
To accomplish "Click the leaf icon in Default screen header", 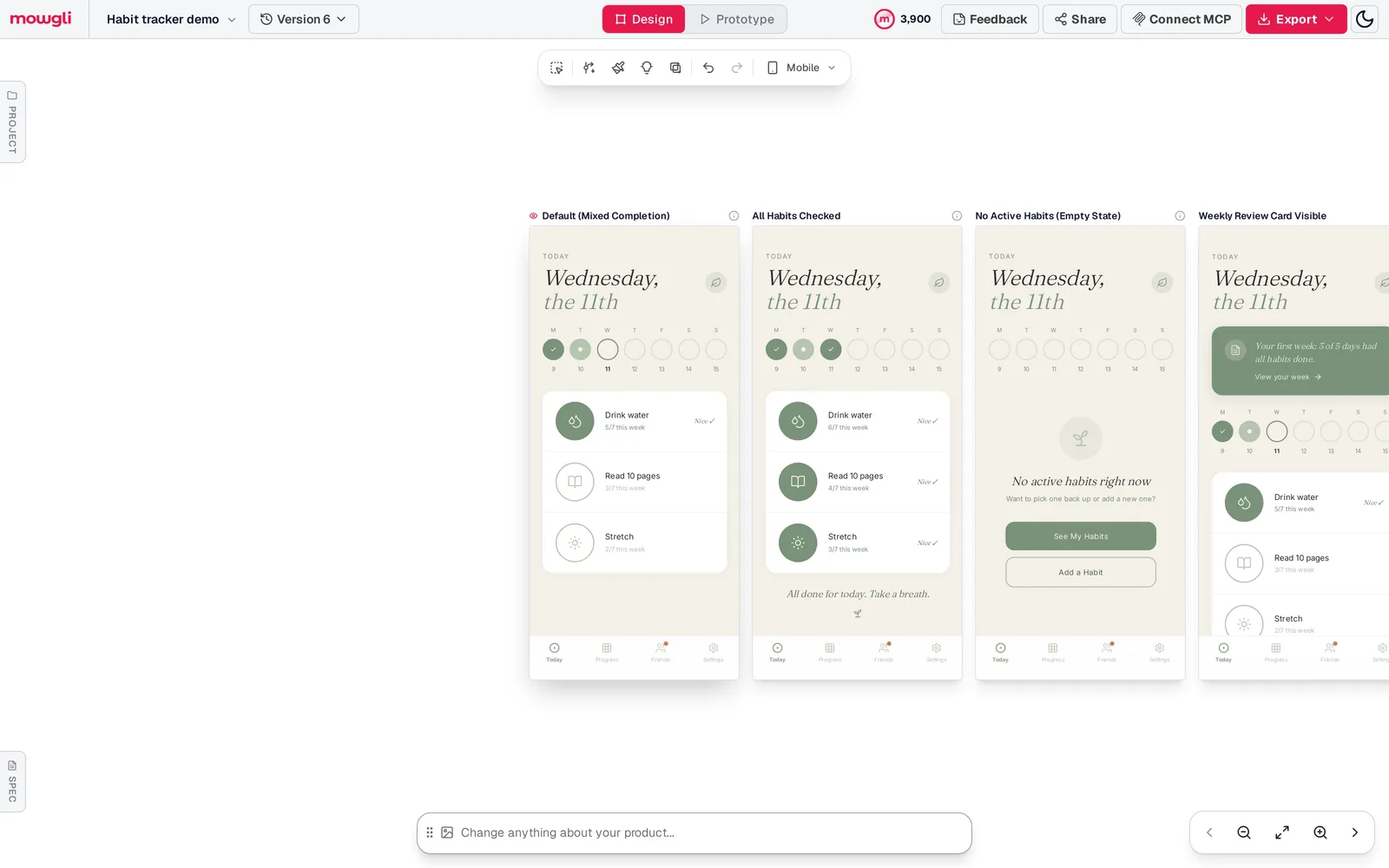I will [x=715, y=282].
